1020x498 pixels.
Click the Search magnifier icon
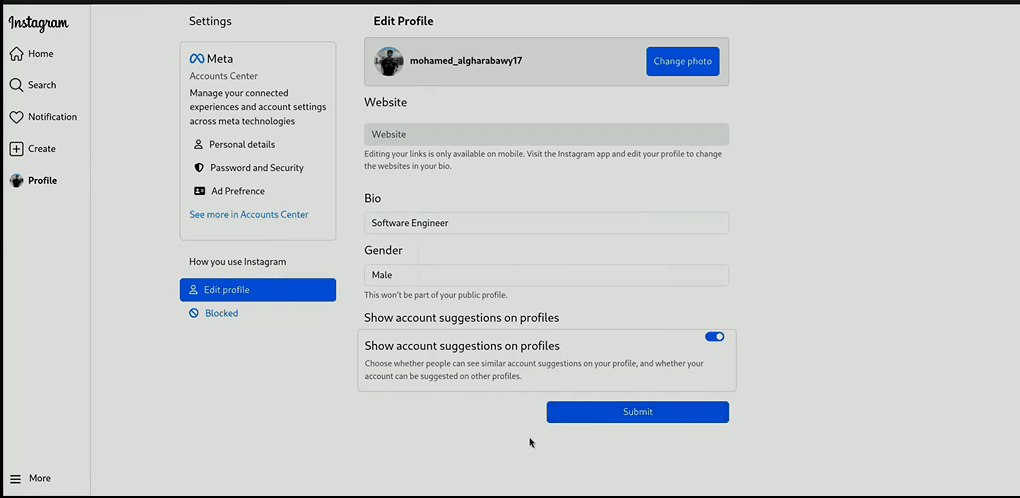click(16, 85)
